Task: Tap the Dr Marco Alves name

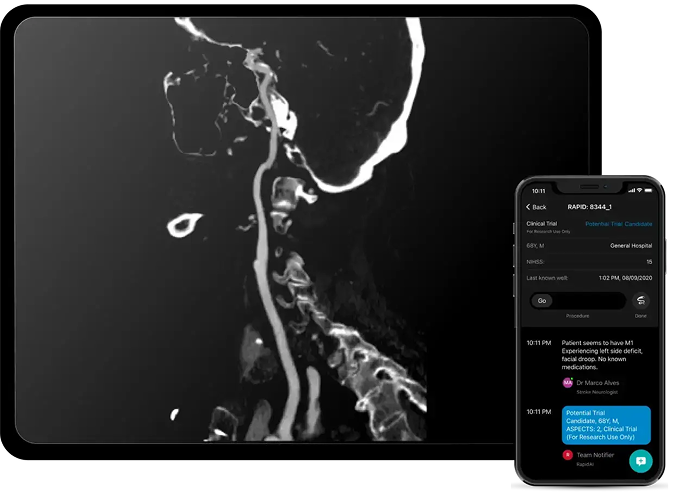Action: click(597, 383)
